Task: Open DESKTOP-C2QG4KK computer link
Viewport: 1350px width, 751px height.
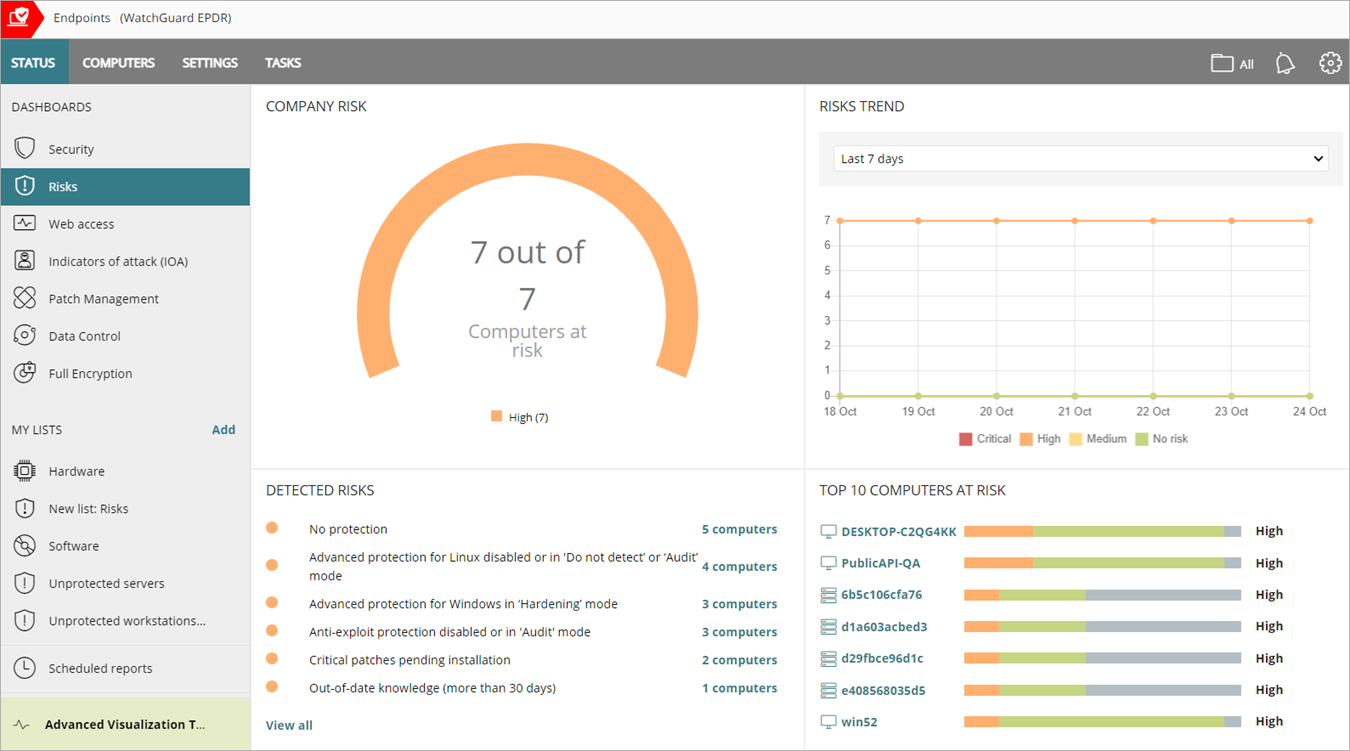Action: [x=899, y=531]
